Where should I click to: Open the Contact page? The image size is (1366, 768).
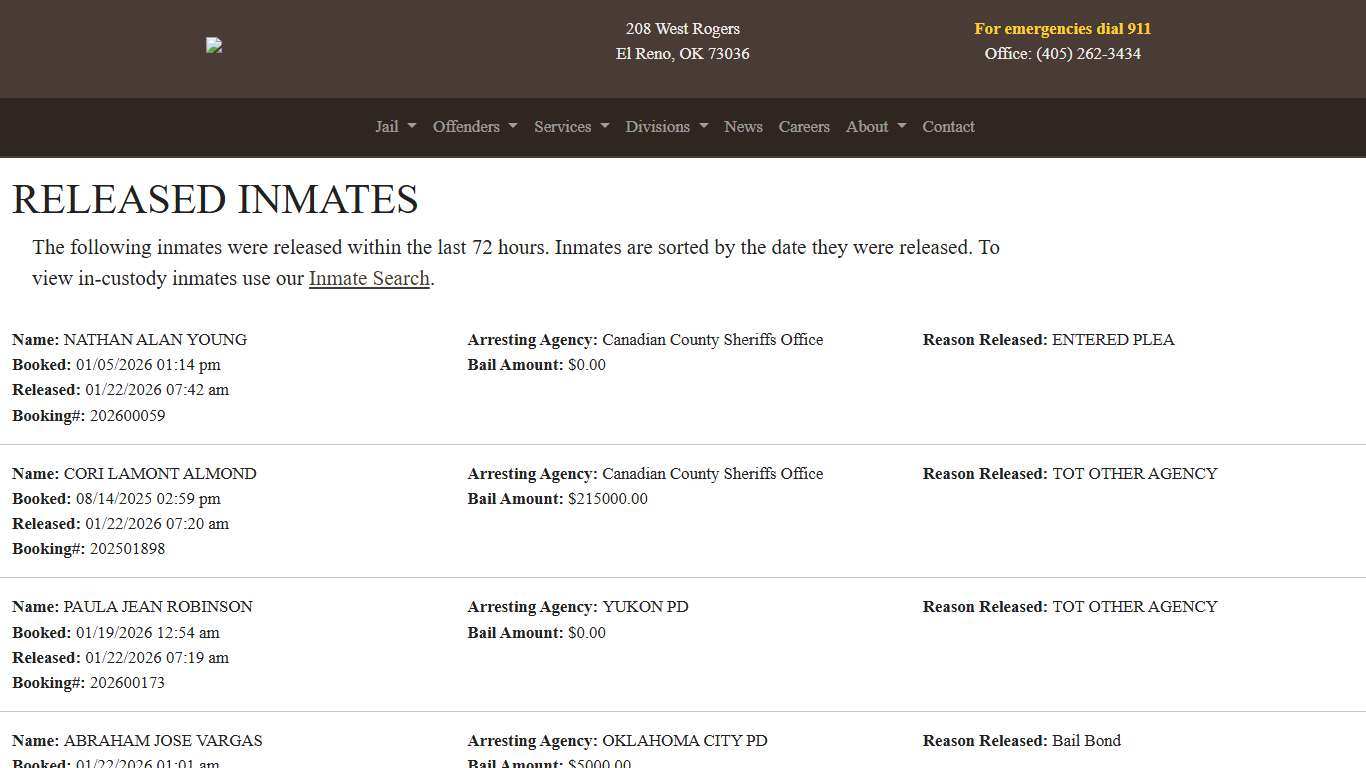[x=947, y=127]
